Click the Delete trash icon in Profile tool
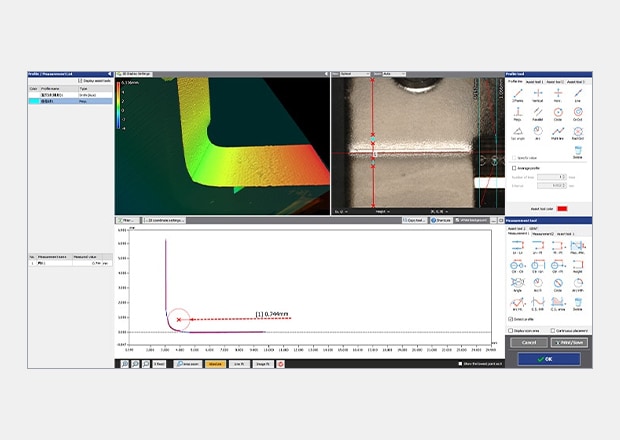This screenshot has width=620, height=440. pos(578,150)
